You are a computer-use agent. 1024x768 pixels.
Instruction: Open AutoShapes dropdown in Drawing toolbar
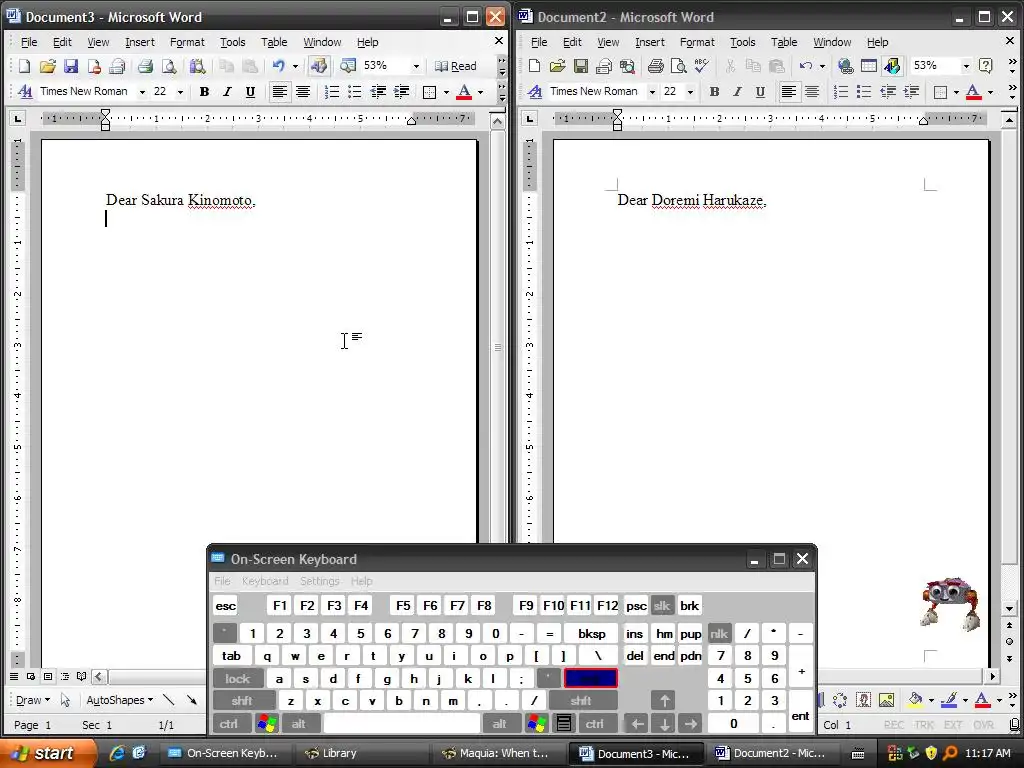point(120,700)
